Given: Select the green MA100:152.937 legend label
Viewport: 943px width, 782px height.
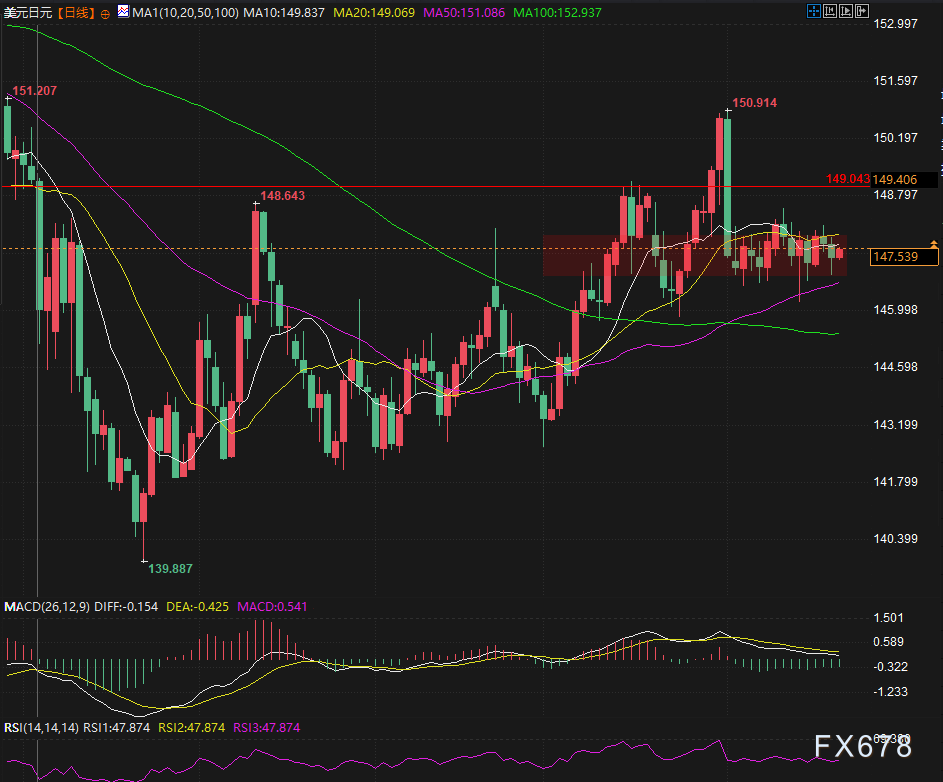Looking at the screenshot, I should (x=557, y=12).
